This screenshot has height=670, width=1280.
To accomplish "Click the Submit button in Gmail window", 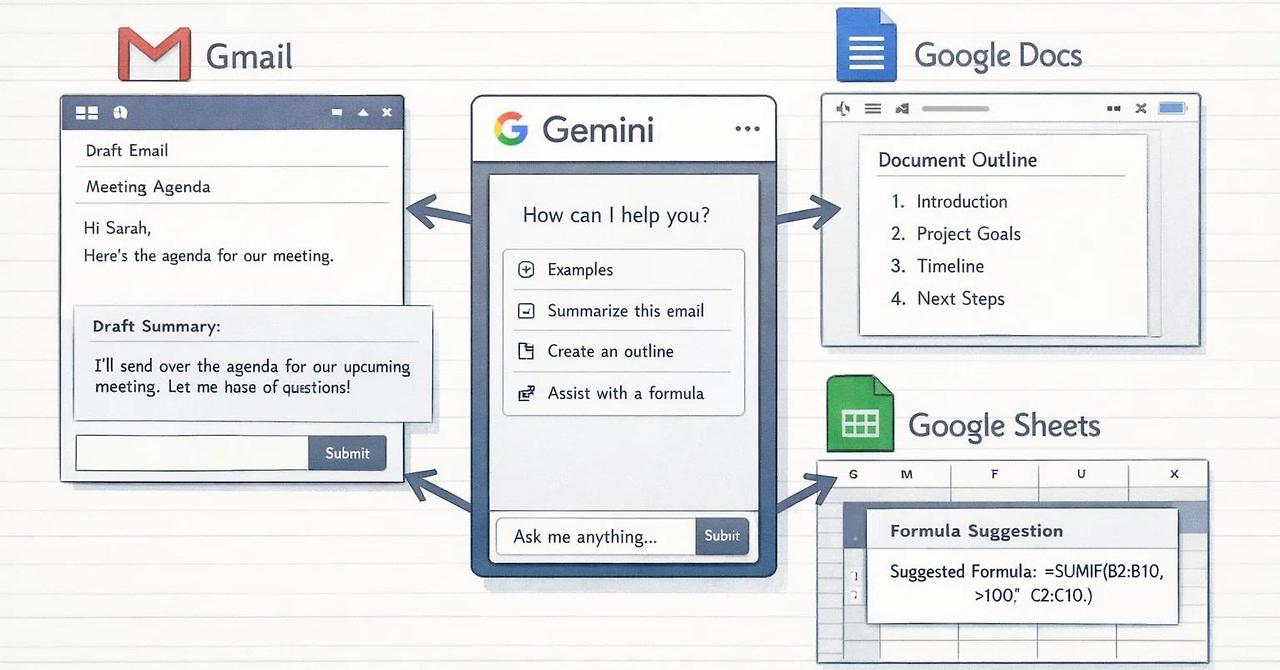I will tap(347, 453).
